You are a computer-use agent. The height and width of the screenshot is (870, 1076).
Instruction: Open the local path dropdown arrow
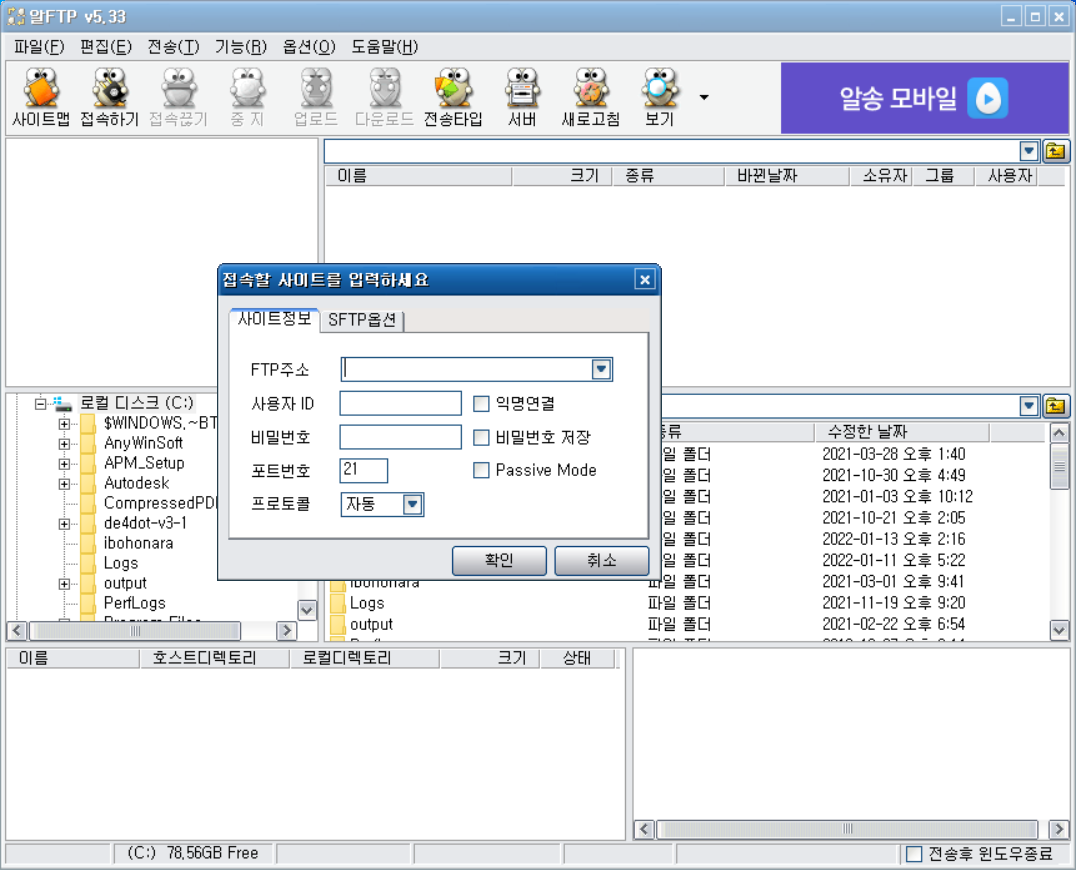tap(1028, 406)
